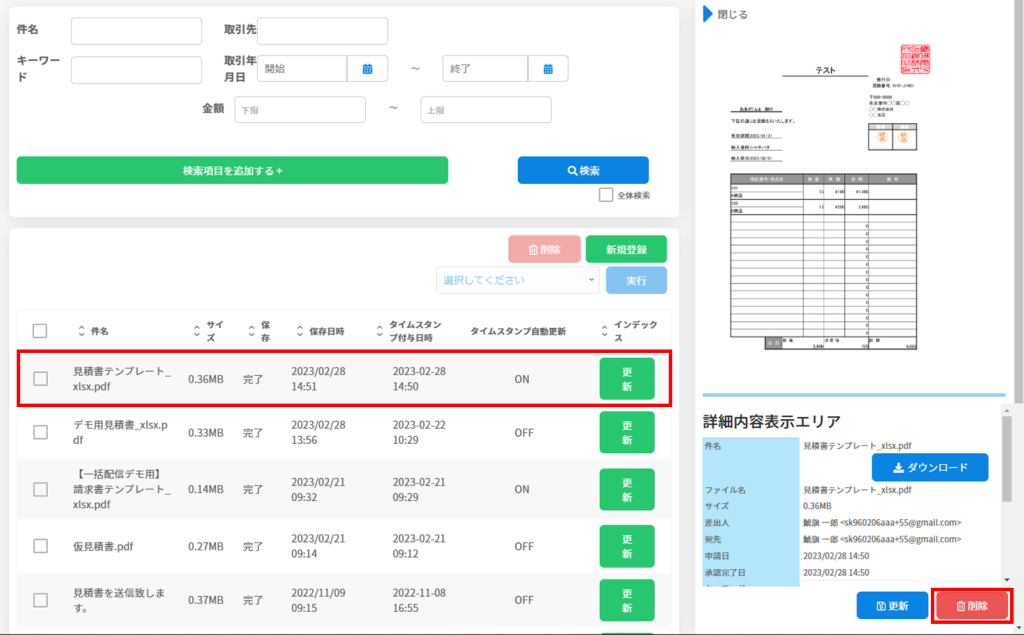
Task: Click the 0.37MB size cell
Action: (206, 600)
